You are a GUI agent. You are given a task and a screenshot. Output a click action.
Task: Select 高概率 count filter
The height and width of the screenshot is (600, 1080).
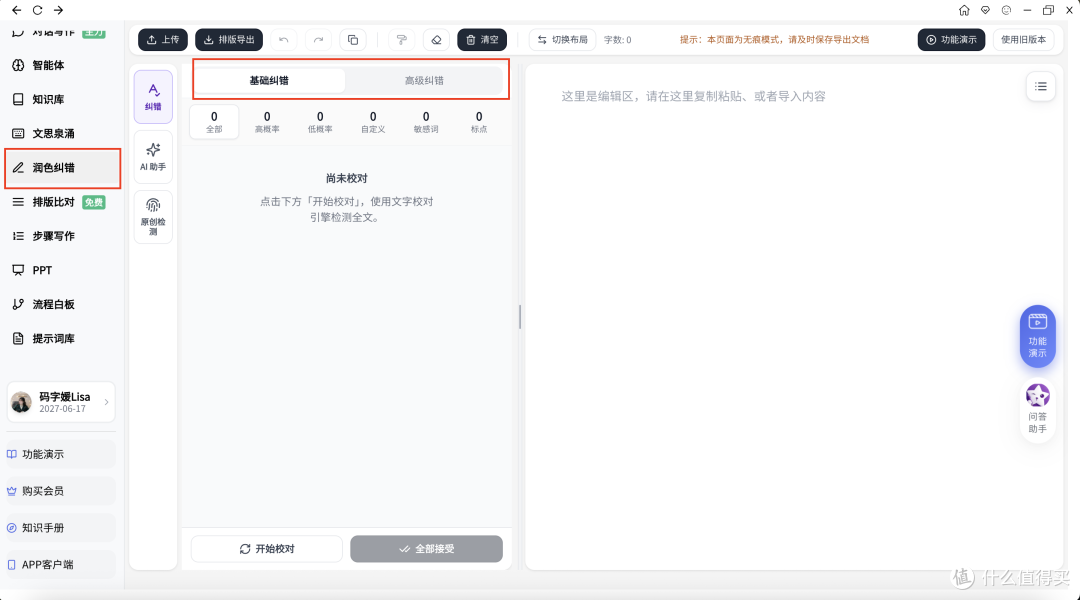click(x=267, y=122)
